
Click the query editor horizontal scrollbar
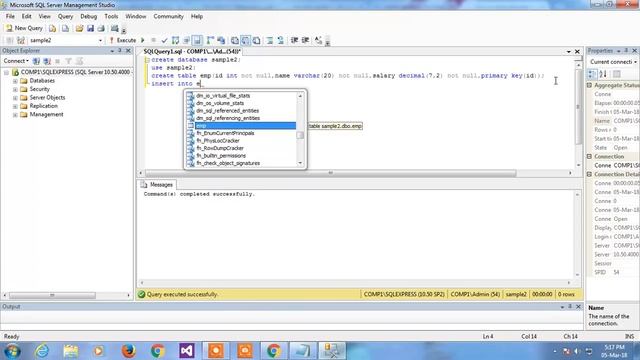(331, 173)
